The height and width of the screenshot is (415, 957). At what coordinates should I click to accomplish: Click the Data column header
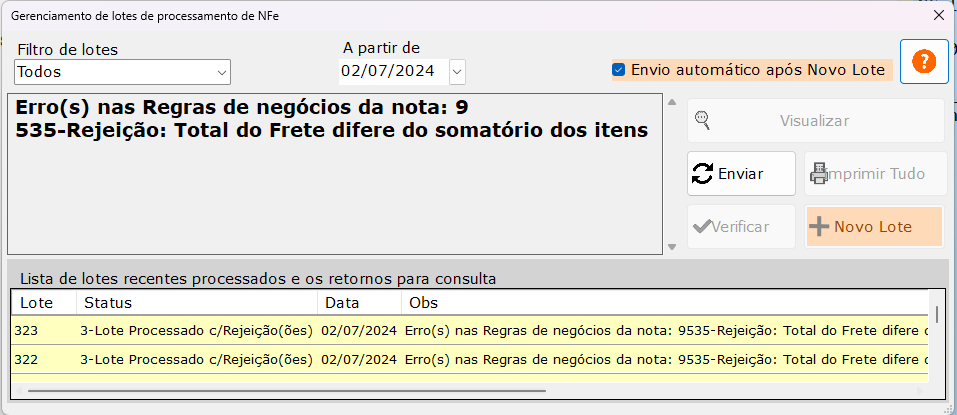340,302
